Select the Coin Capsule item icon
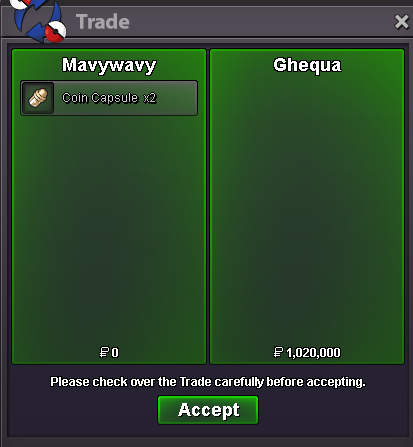Image resolution: width=413 pixels, height=447 pixels. tap(38, 98)
